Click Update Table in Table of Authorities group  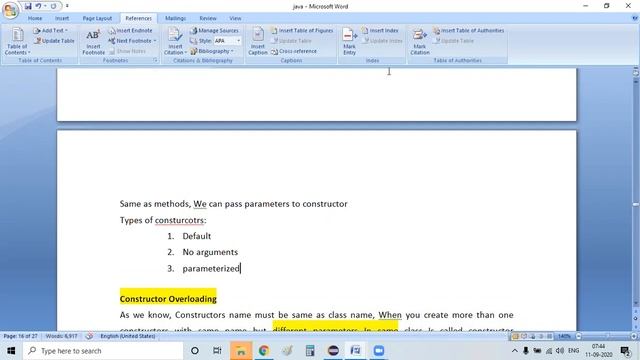pos(453,41)
